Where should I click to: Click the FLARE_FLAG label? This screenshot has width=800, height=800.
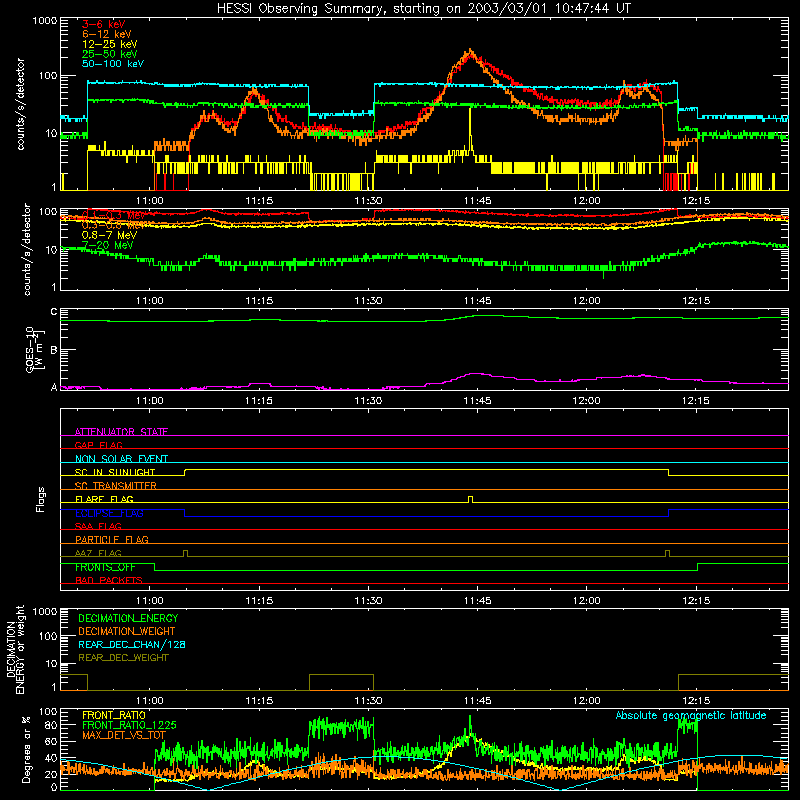(104, 499)
